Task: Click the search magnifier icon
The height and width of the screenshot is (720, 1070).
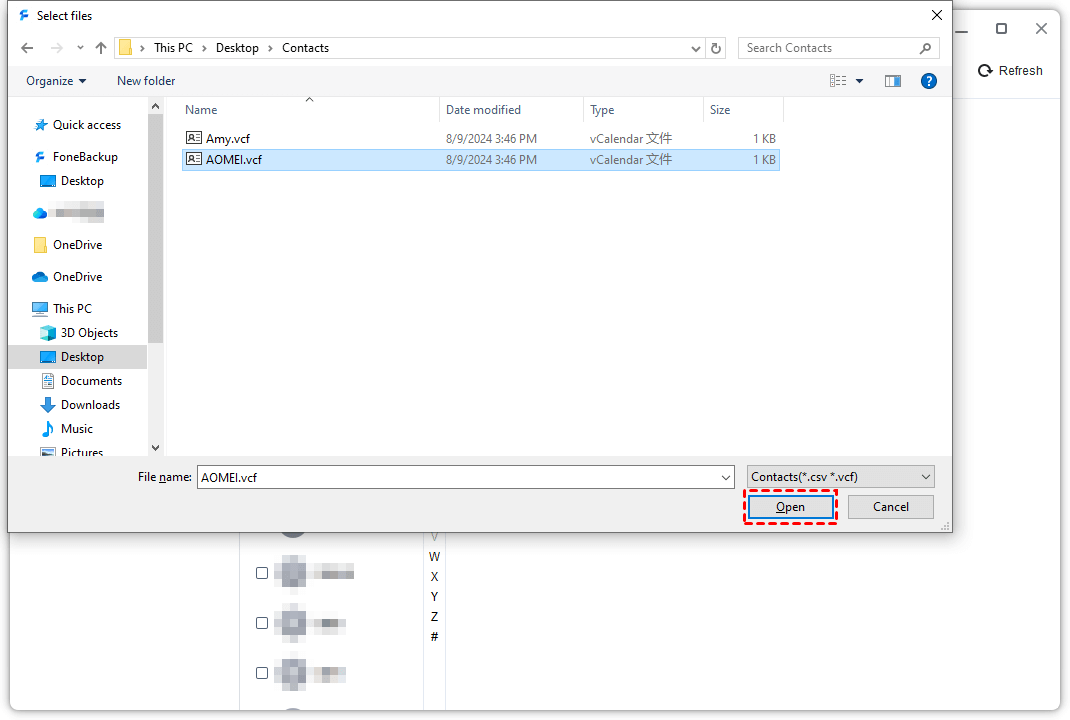Action: pyautogui.click(x=925, y=48)
